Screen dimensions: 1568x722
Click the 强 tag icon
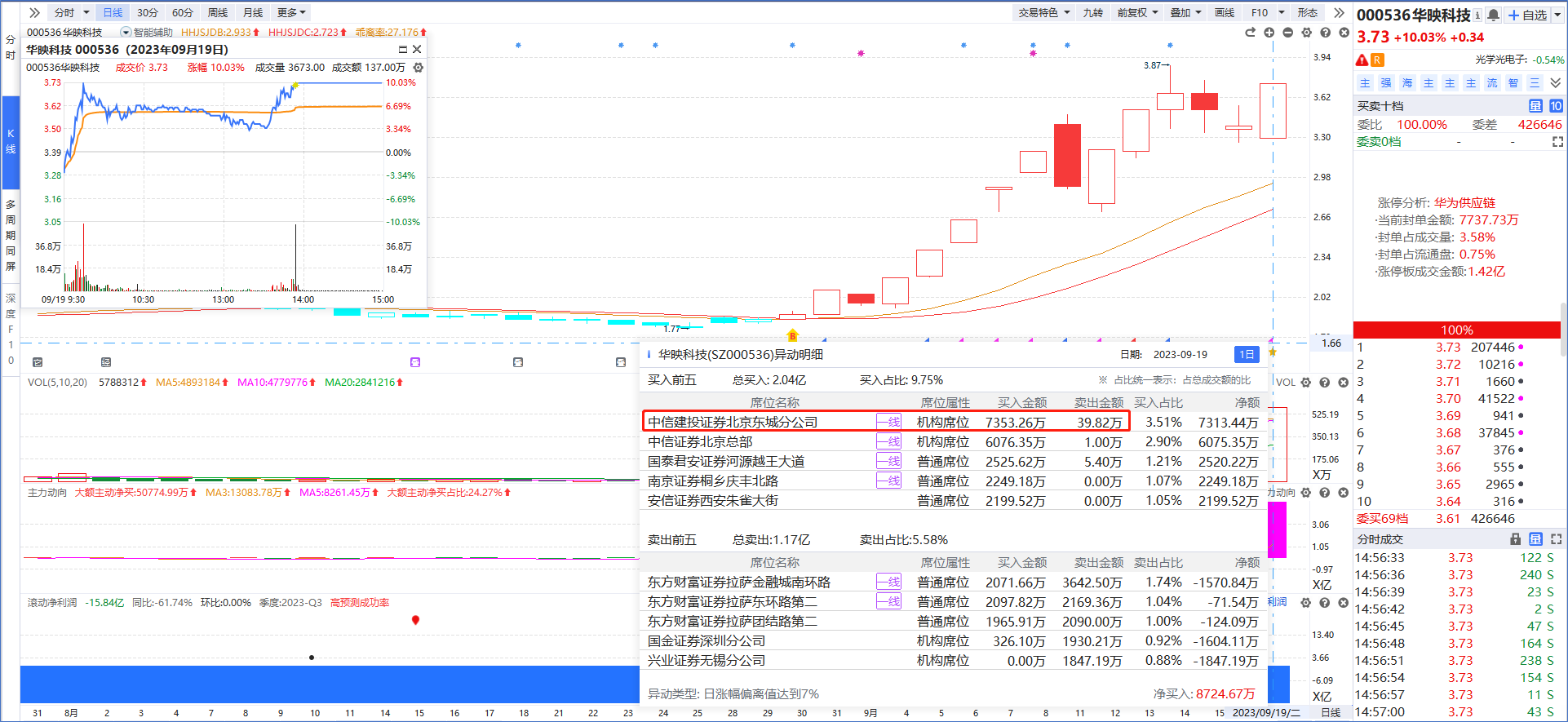[1386, 83]
